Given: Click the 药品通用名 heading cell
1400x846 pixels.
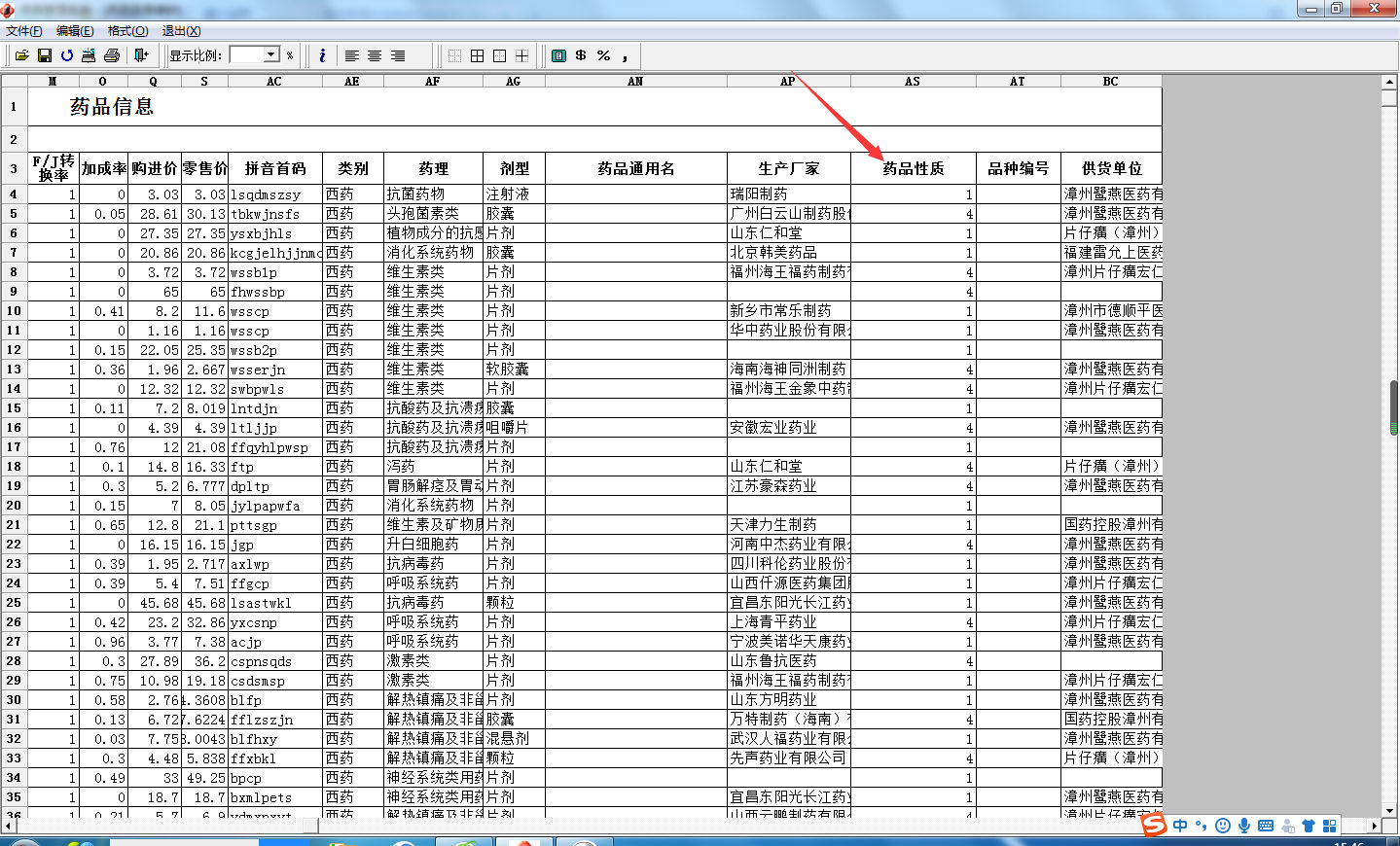Looking at the screenshot, I should pos(636,168).
